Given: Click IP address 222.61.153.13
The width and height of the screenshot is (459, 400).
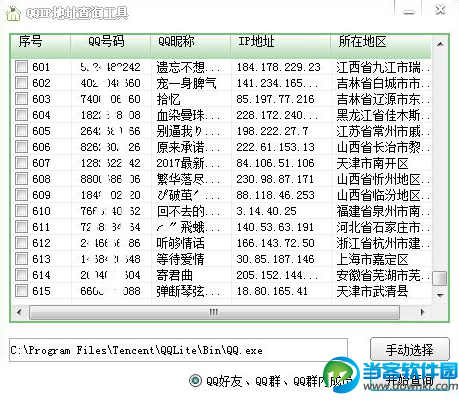Looking at the screenshot, I should [x=275, y=147].
